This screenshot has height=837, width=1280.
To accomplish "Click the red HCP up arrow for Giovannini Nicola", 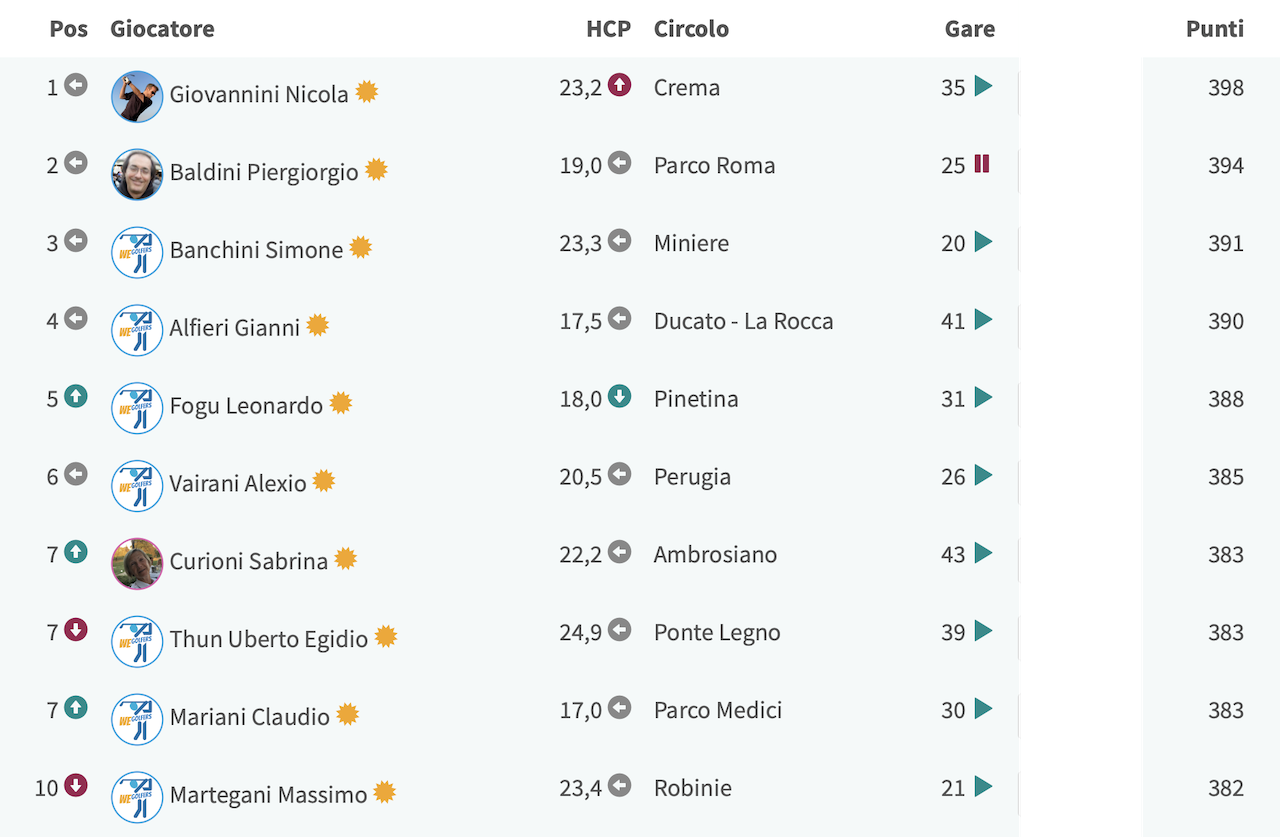I will [x=620, y=85].
